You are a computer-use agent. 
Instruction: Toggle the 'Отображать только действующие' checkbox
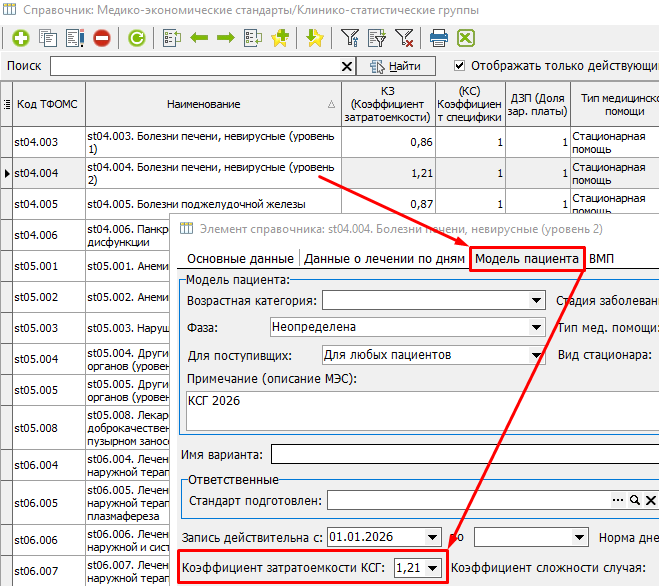tap(459, 66)
